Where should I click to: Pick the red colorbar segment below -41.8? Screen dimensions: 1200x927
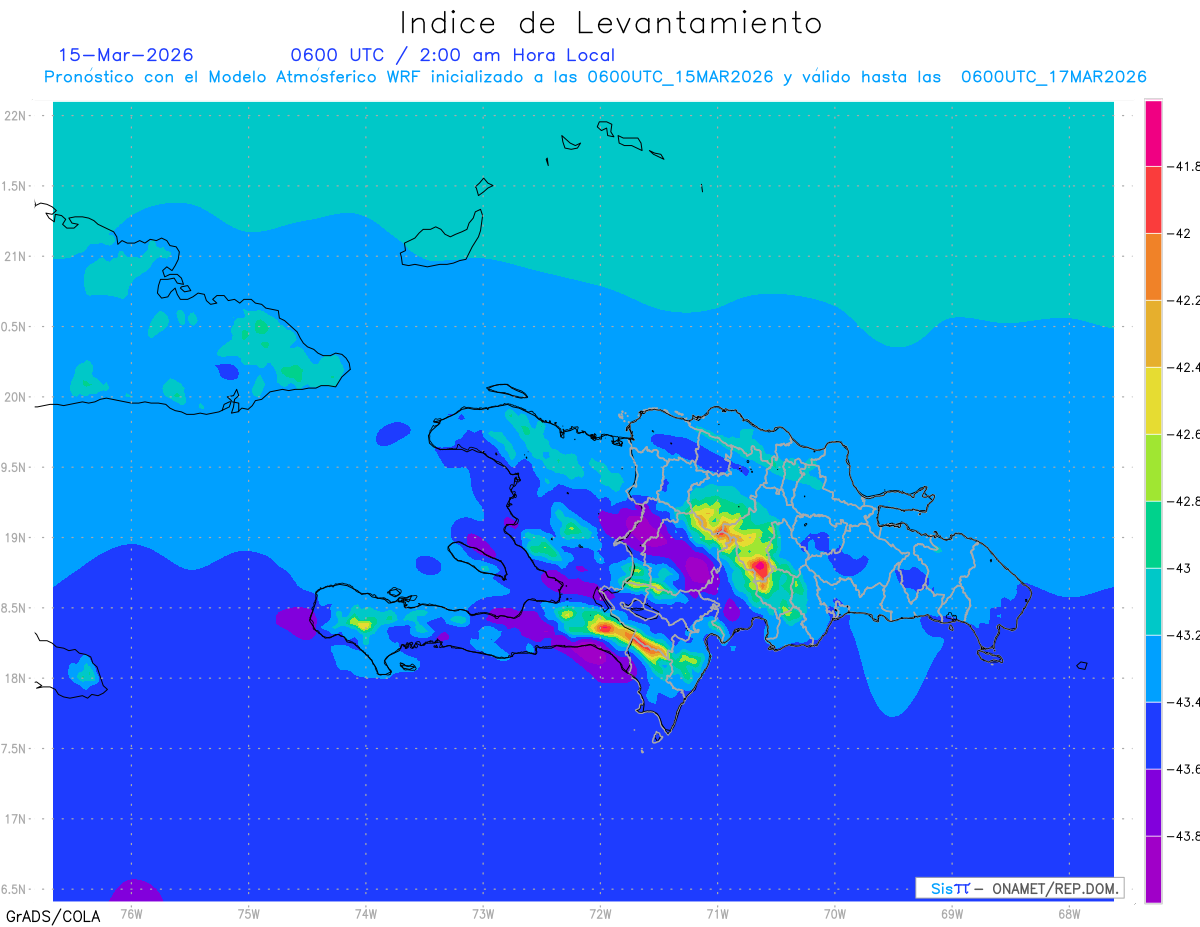point(1153,199)
